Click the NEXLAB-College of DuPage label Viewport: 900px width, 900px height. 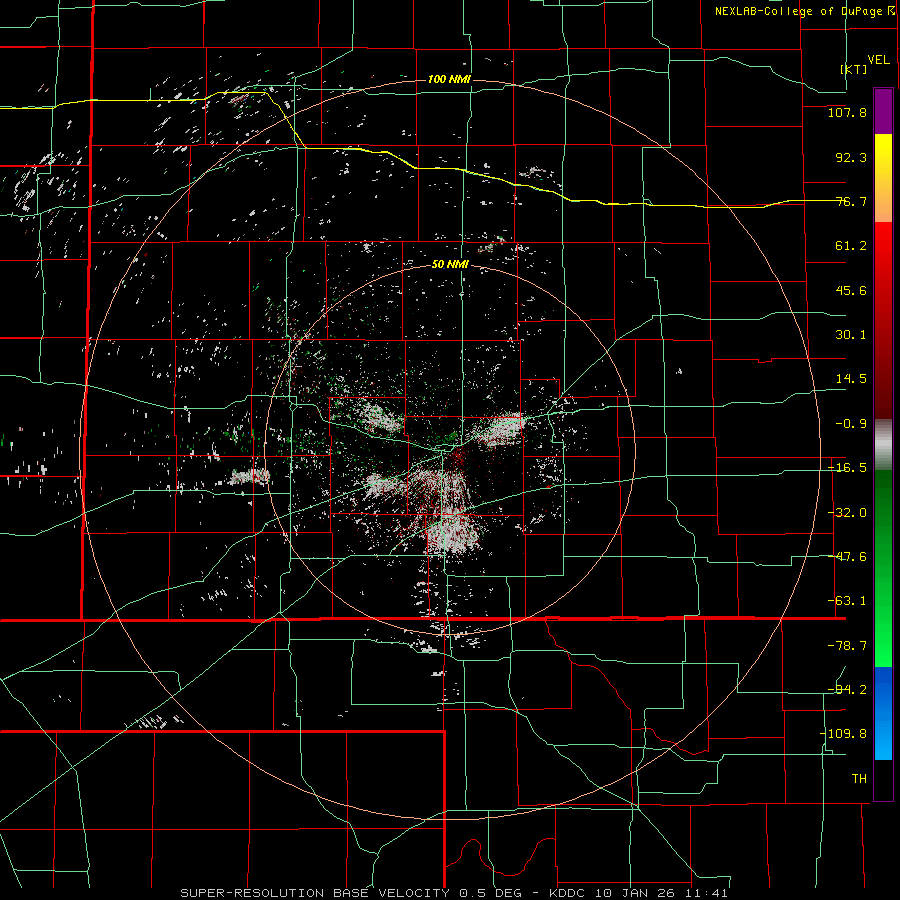coord(798,11)
